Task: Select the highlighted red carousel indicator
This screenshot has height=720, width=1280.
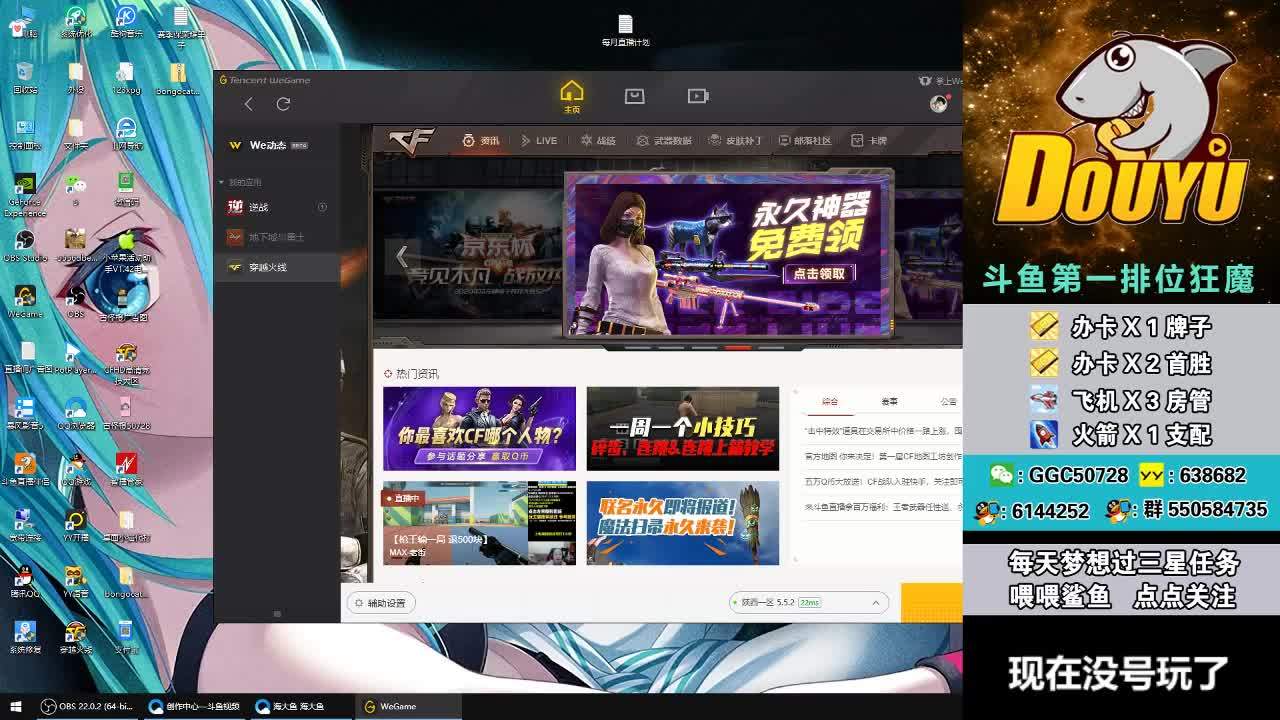Action: coord(737,348)
